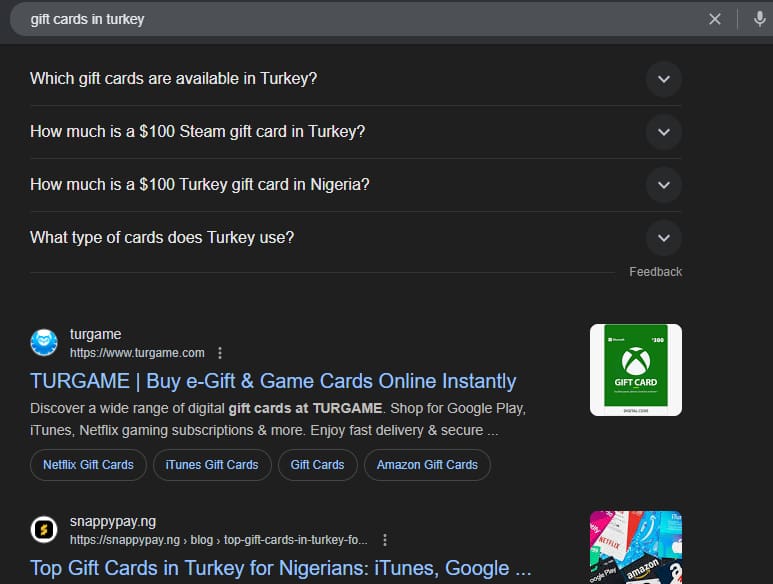Expand 'What type of cards does Turkey use?'
This screenshot has width=773, height=584.
point(663,238)
